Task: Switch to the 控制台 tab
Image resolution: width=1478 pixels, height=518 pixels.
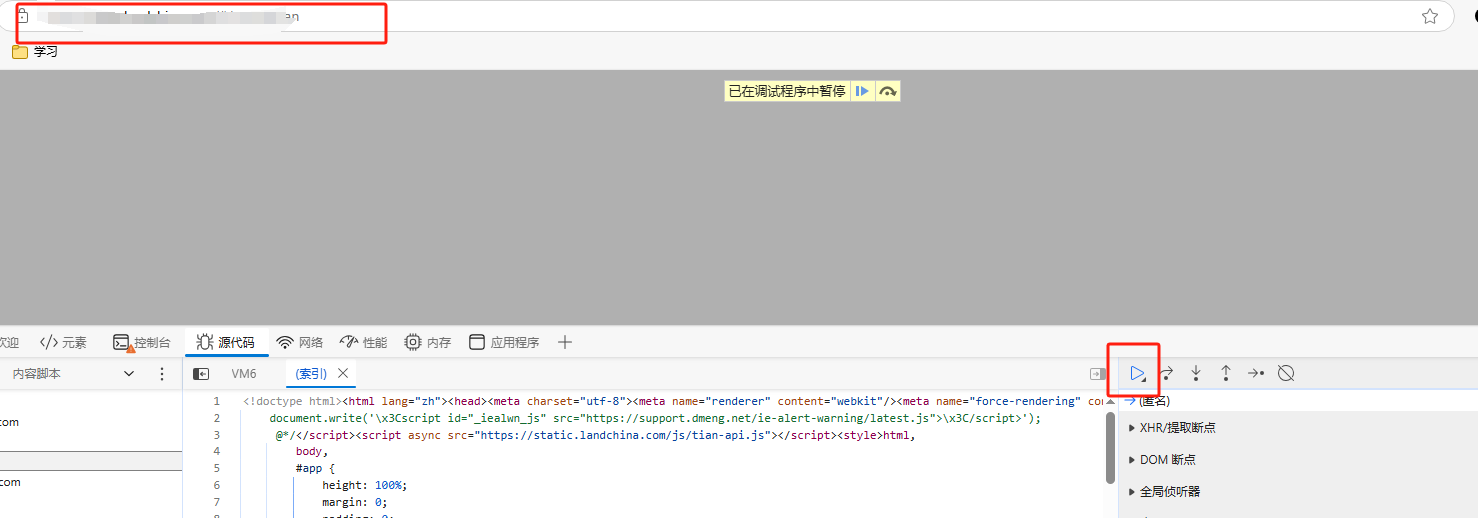Action: pos(142,342)
